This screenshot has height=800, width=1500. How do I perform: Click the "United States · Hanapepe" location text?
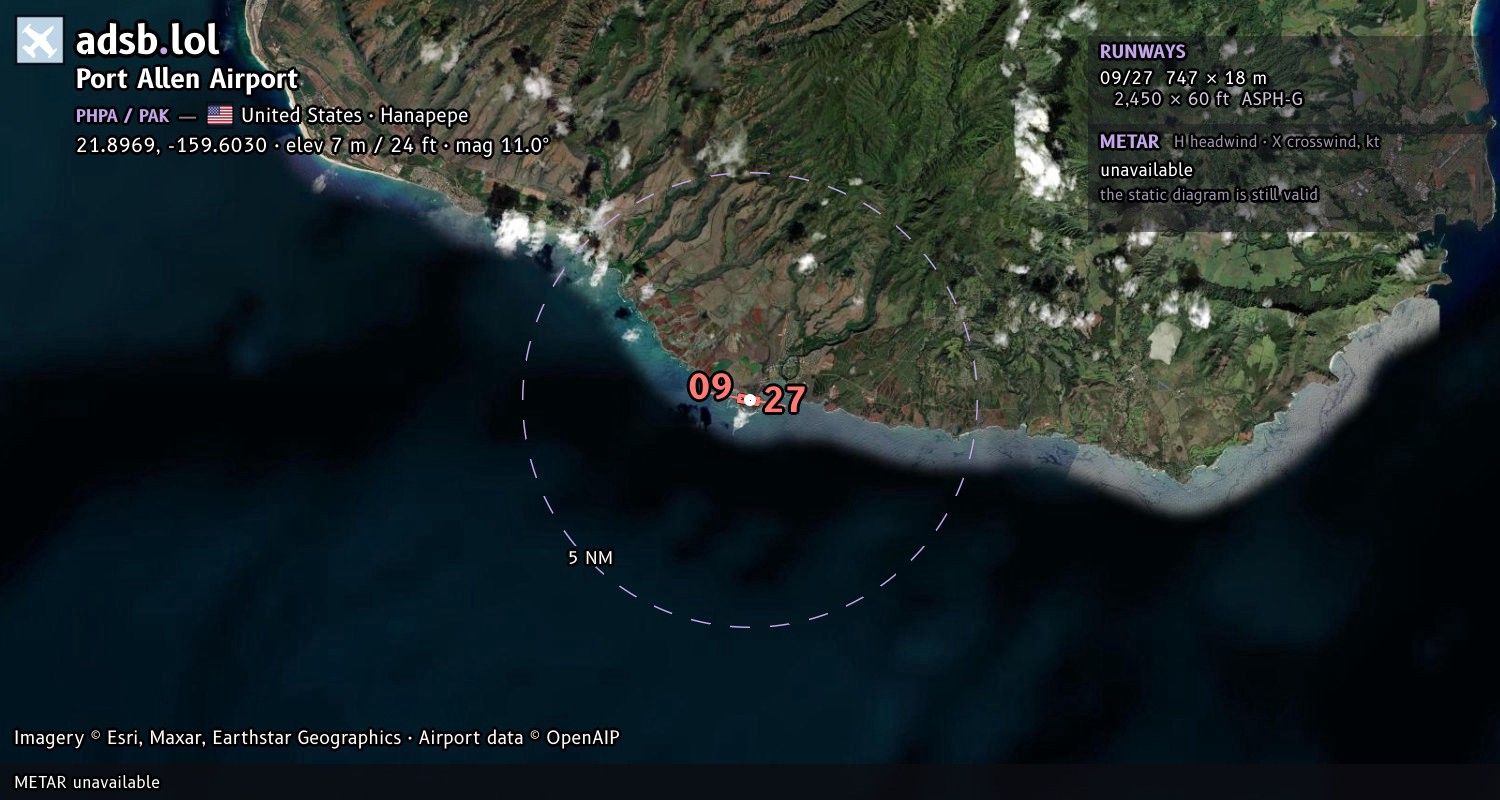[355, 115]
